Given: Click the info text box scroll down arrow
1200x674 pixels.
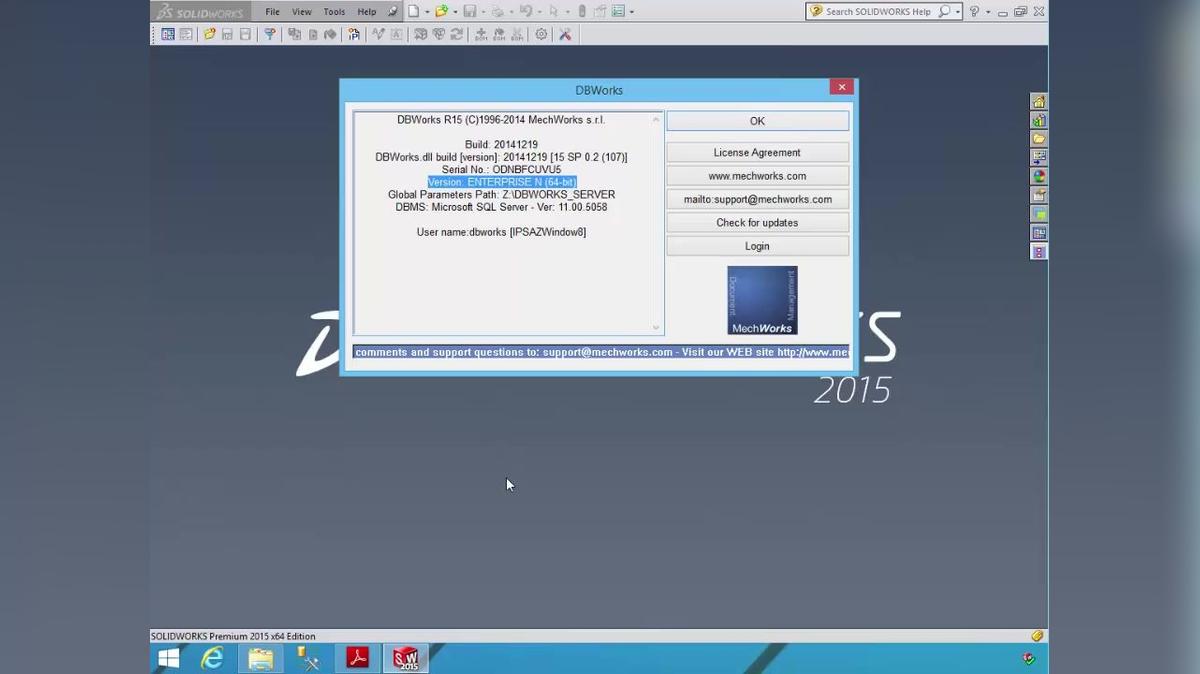Looking at the screenshot, I should coord(656,327).
